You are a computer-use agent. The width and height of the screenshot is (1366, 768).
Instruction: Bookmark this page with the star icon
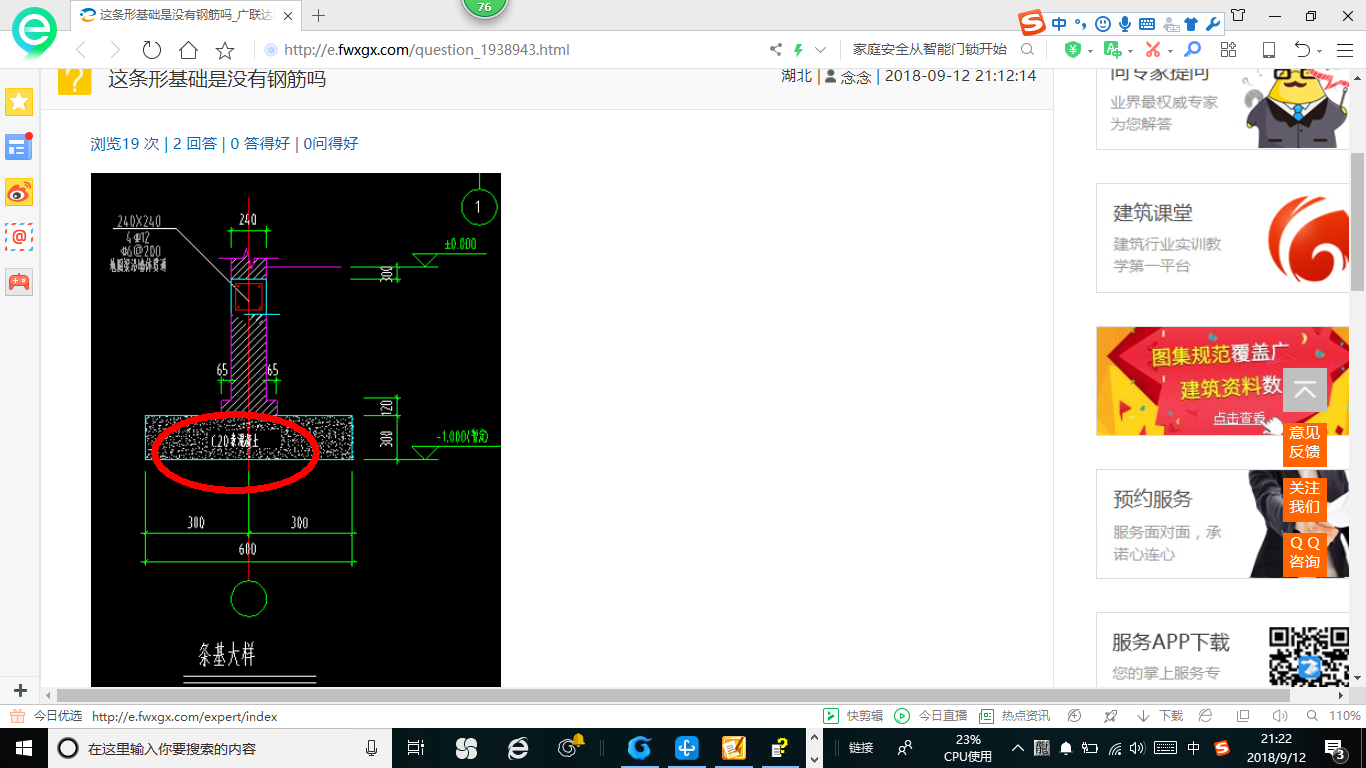tap(225, 50)
